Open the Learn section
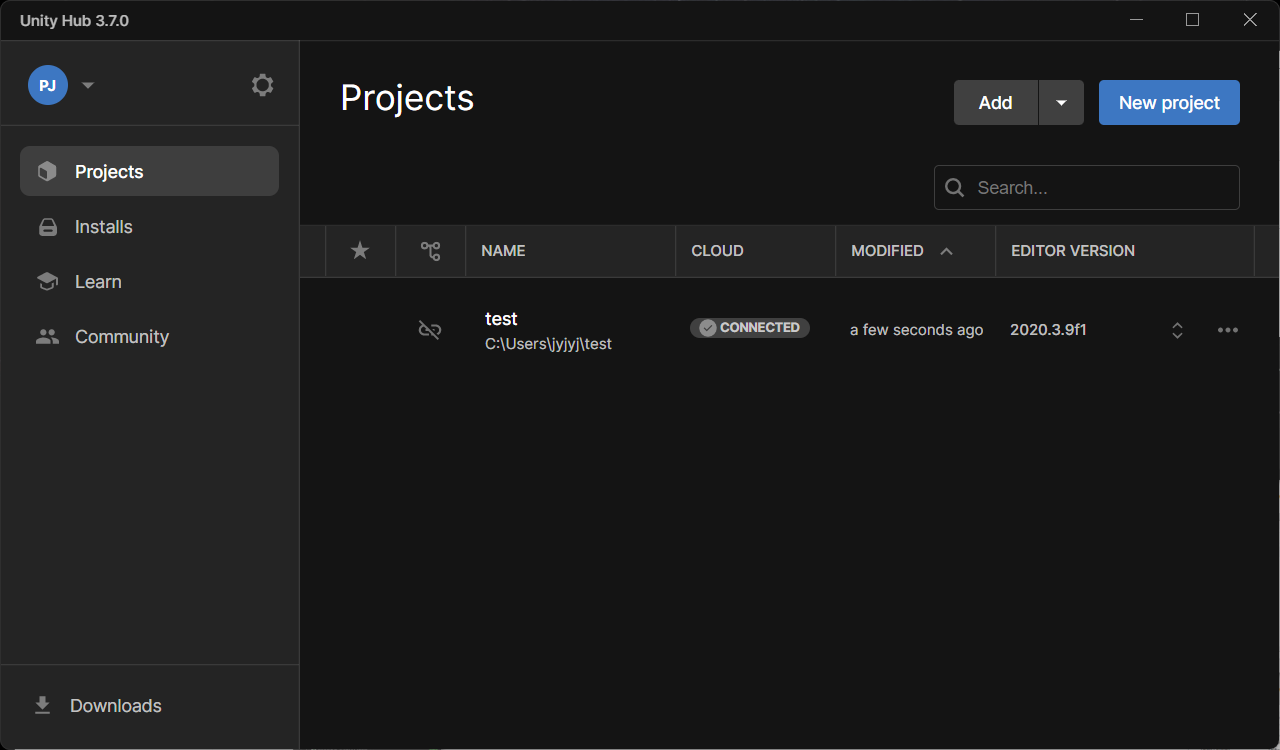Screen dimensions: 1280x750 (149, 282)
